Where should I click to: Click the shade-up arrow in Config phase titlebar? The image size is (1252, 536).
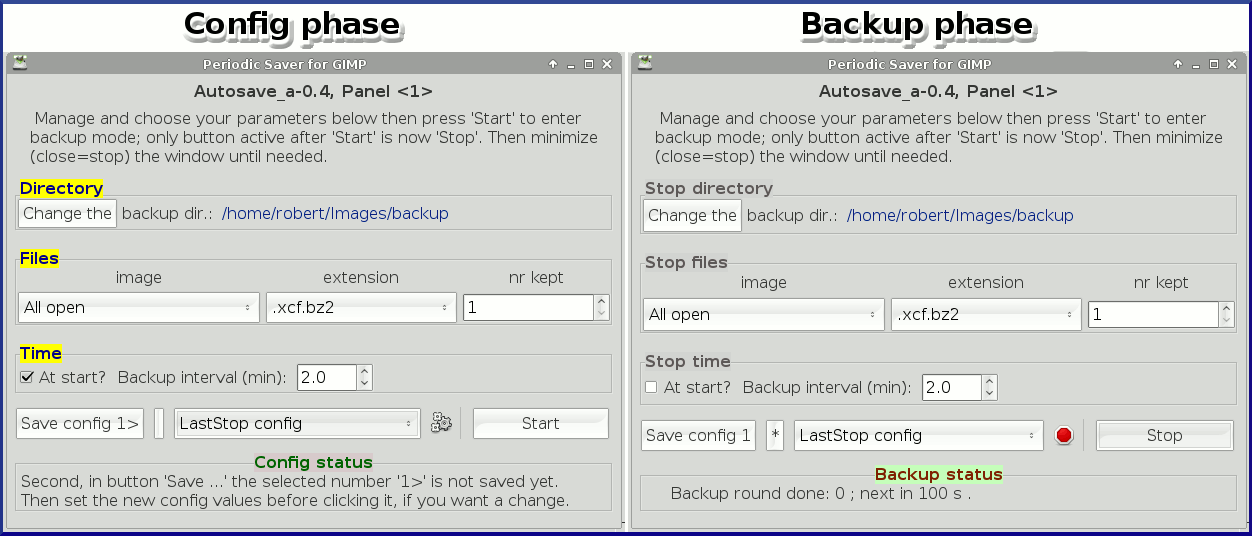553,64
